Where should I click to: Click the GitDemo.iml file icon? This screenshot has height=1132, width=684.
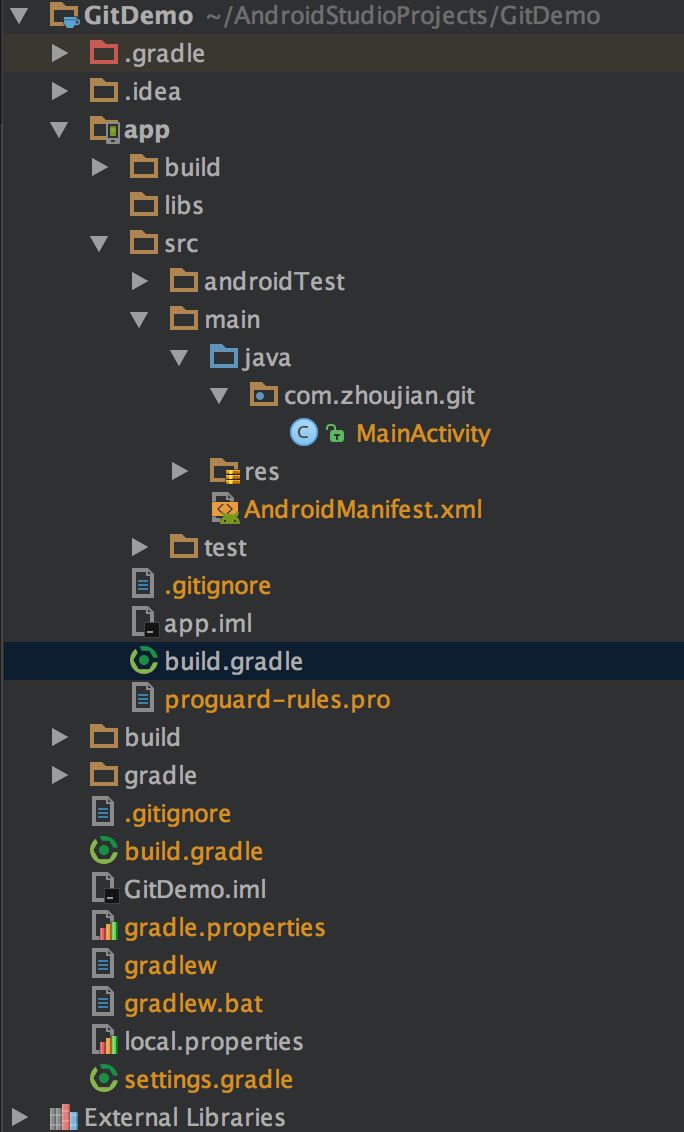coord(105,889)
